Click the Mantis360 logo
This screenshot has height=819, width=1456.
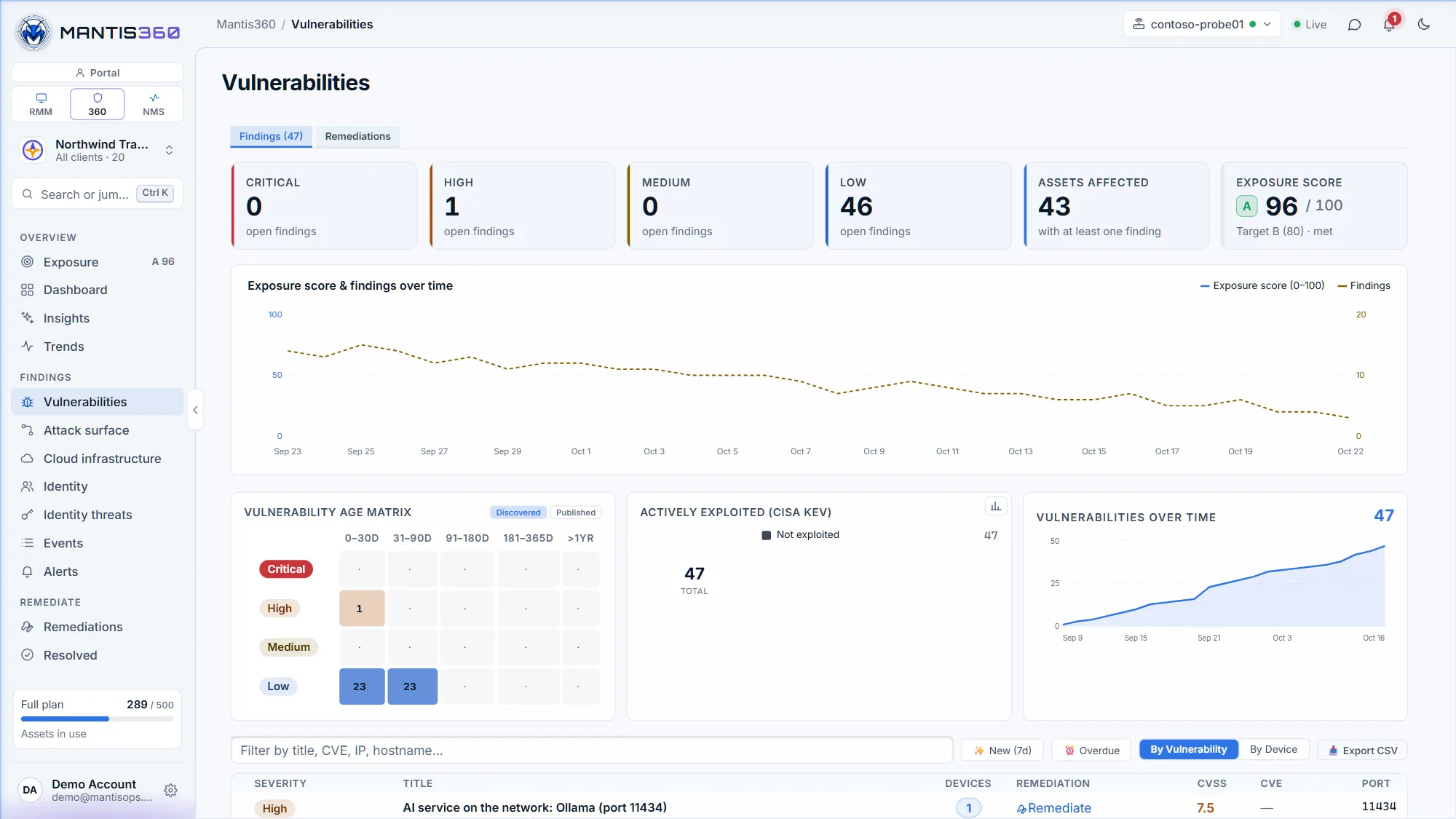click(98, 32)
